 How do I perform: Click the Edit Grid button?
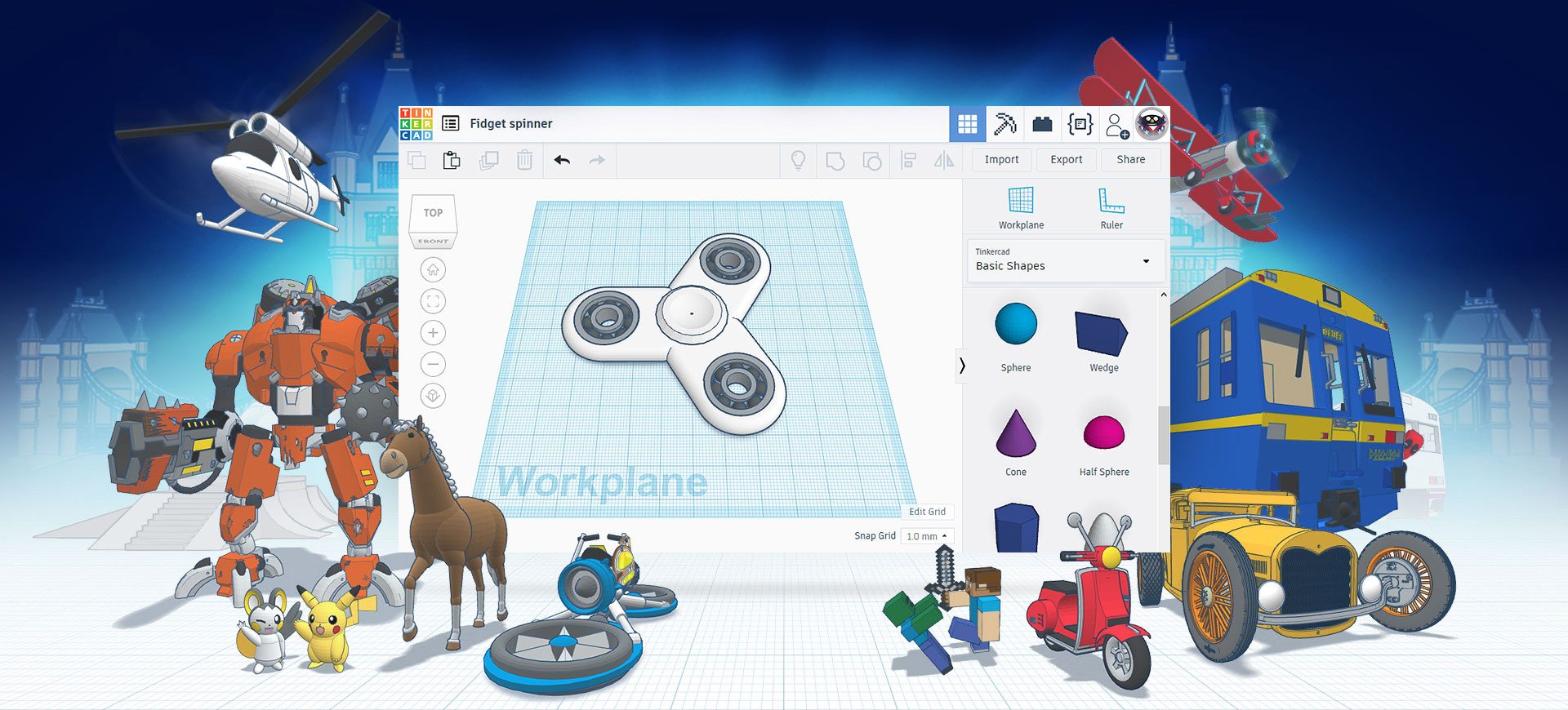pyautogui.click(x=927, y=512)
